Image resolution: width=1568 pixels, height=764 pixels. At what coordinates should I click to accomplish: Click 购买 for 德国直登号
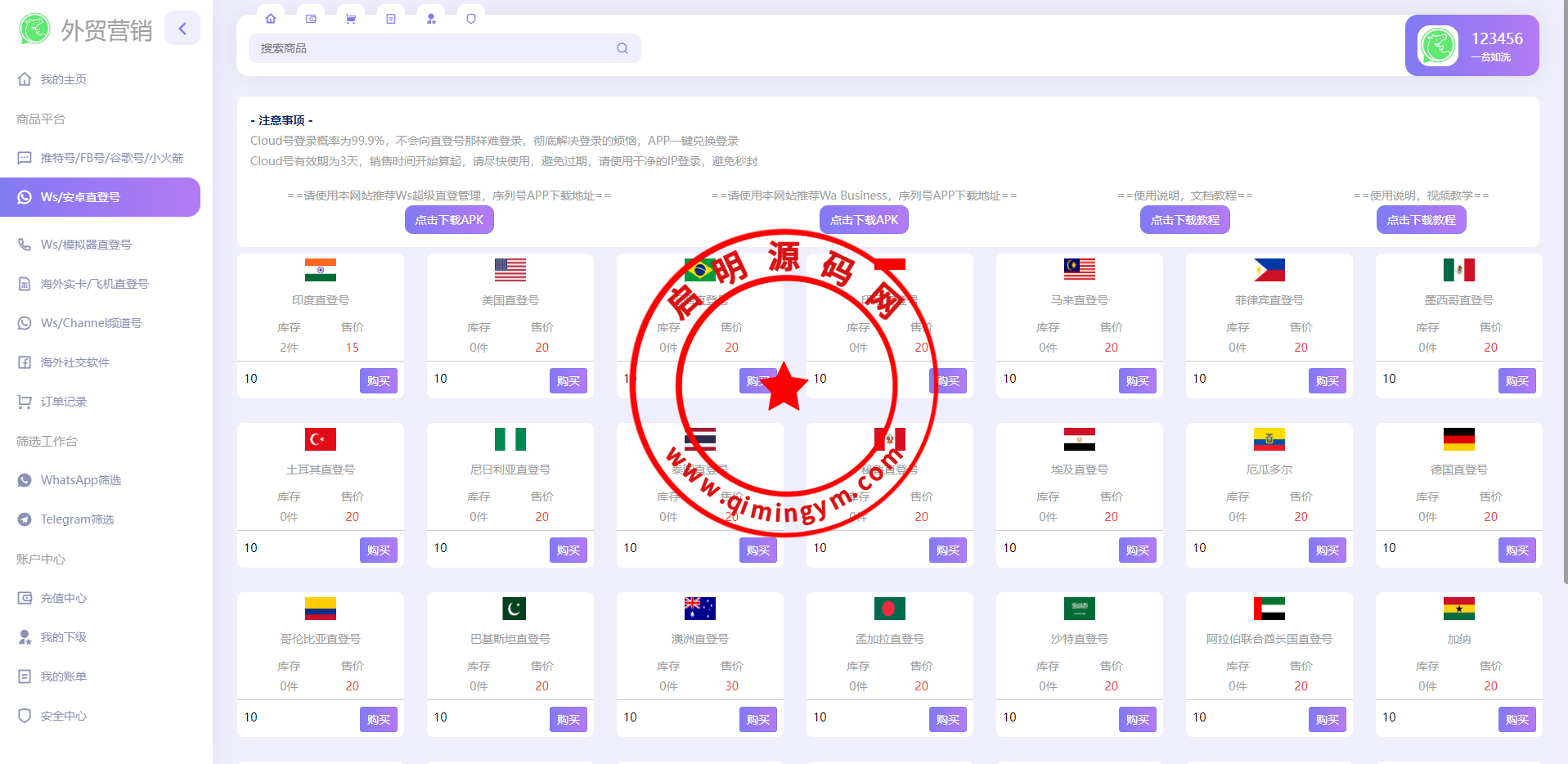(1516, 551)
